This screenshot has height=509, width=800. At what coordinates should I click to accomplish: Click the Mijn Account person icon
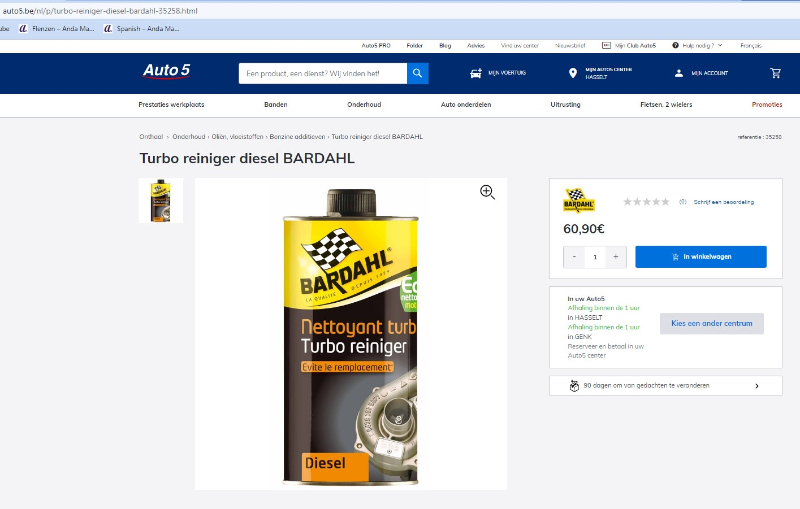tap(679, 73)
